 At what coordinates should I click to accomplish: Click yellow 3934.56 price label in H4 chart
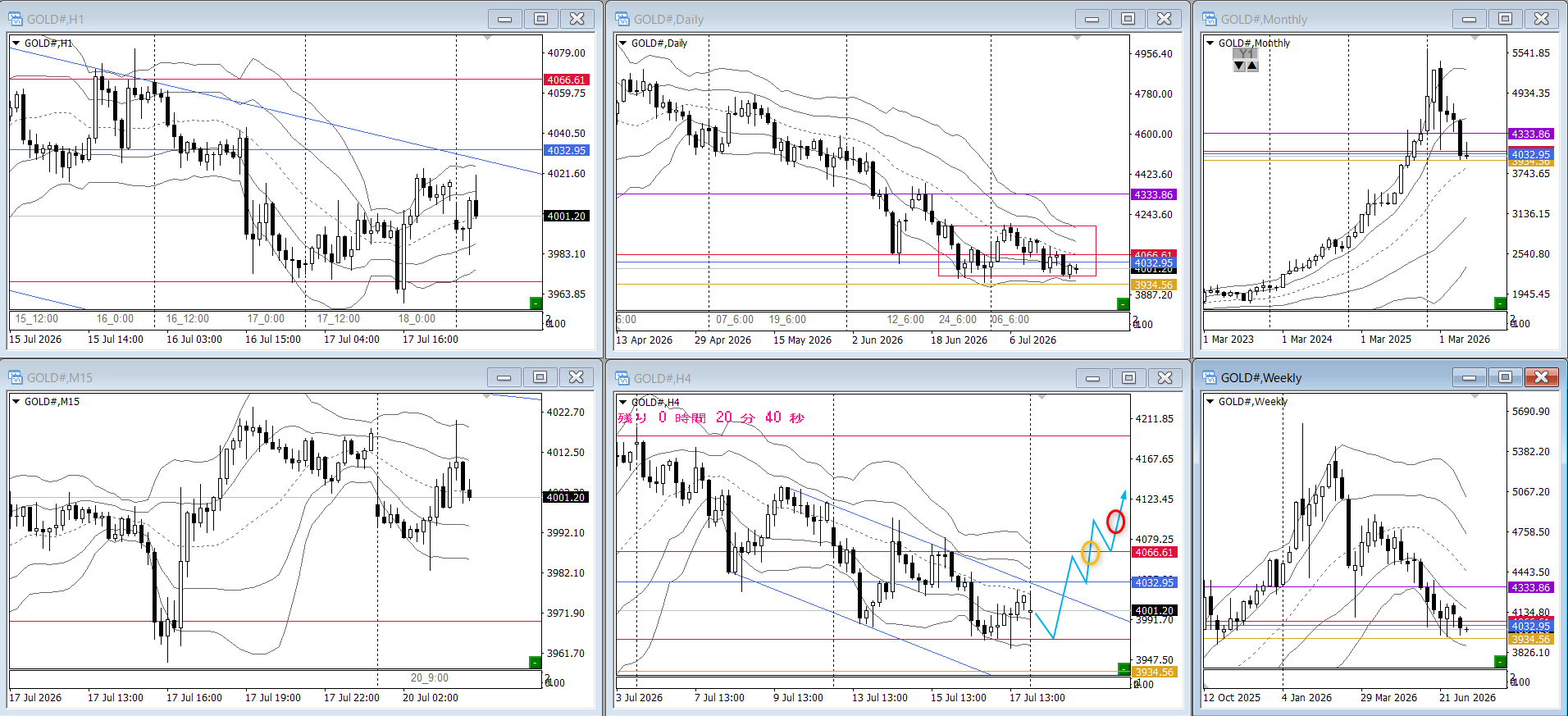pyautogui.click(x=1154, y=672)
